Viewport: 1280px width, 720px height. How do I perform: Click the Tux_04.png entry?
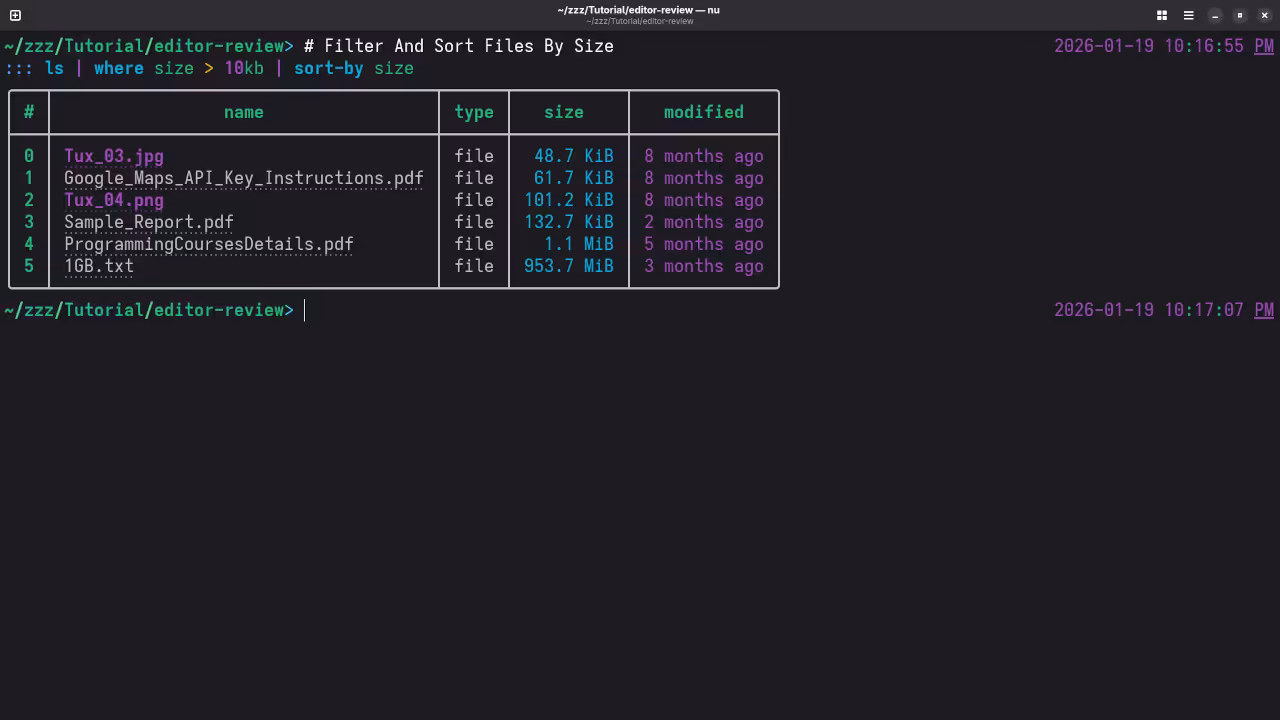coord(113,200)
